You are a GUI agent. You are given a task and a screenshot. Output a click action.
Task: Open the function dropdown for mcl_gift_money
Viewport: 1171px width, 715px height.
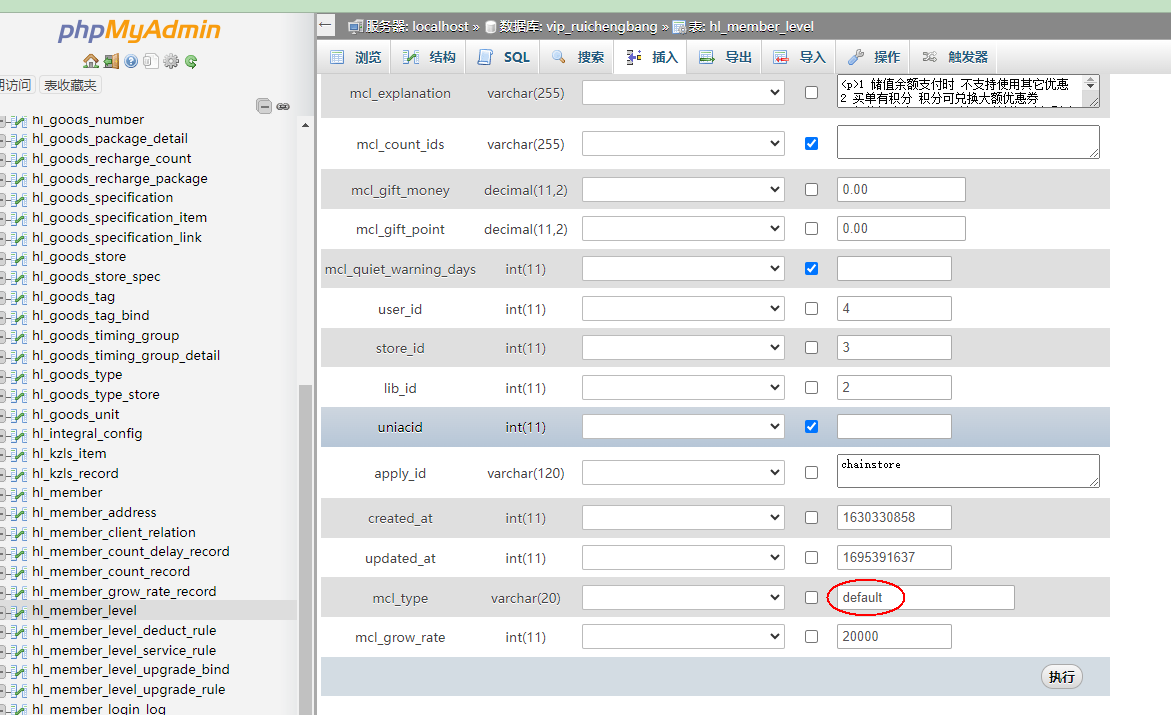coord(683,190)
